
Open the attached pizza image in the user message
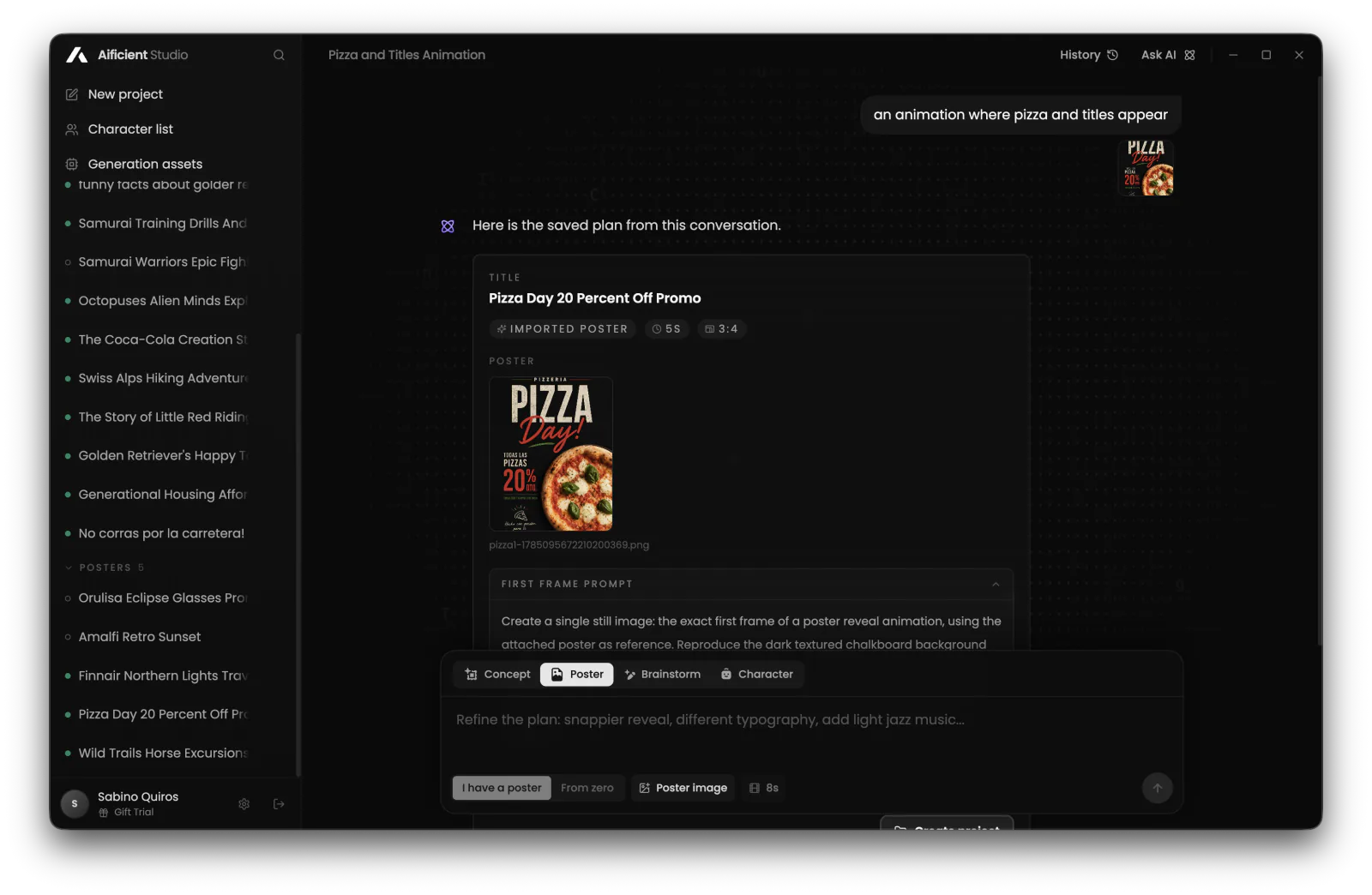click(1146, 168)
